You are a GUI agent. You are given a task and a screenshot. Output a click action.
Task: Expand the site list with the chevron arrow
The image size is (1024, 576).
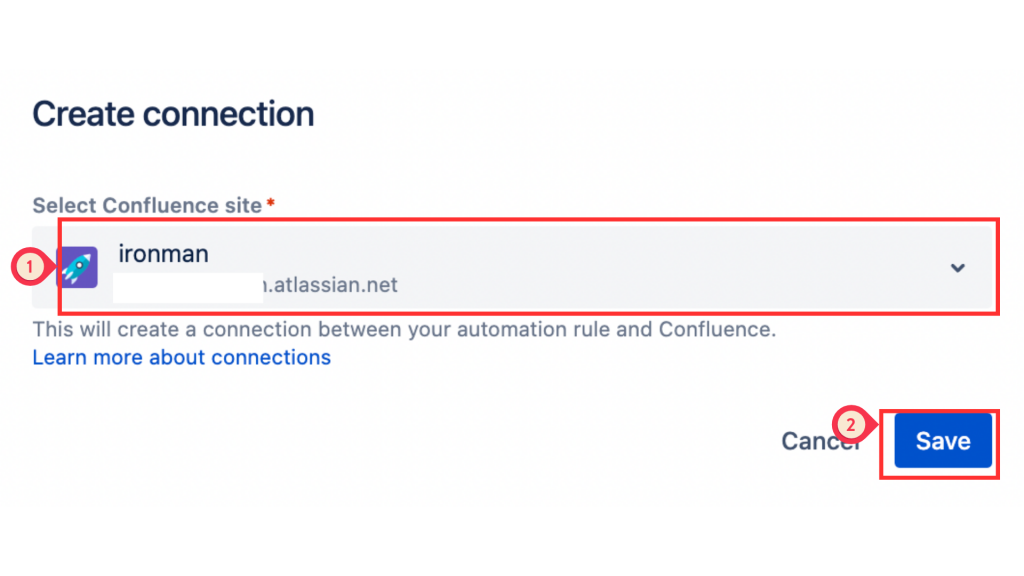[x=957, y=267]
